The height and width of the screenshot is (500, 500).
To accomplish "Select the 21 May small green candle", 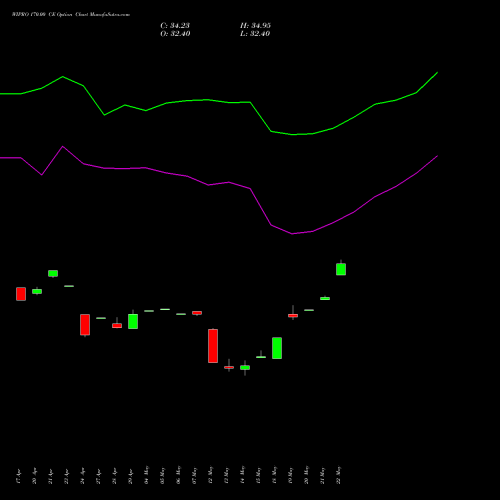I will pos(325,298).
